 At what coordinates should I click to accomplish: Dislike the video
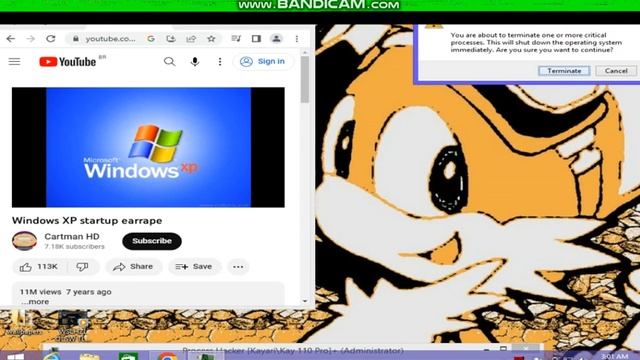pos(82,267)
